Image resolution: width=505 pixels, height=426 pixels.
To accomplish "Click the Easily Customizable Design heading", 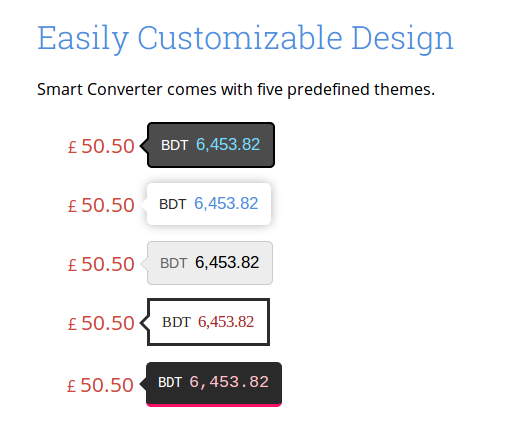I will pos(245,39).
